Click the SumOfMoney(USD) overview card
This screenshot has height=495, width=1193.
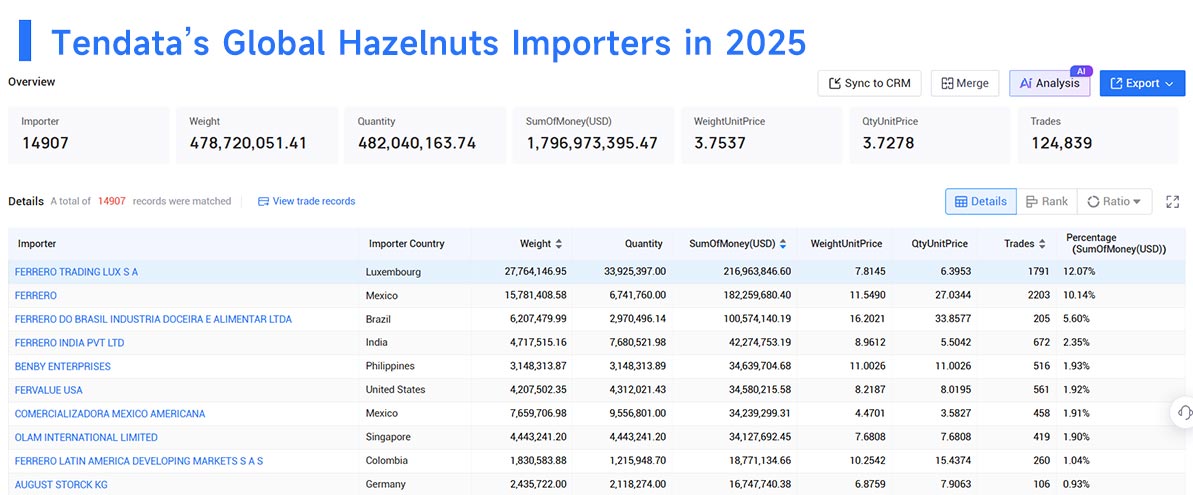click(x=593, y=135)
